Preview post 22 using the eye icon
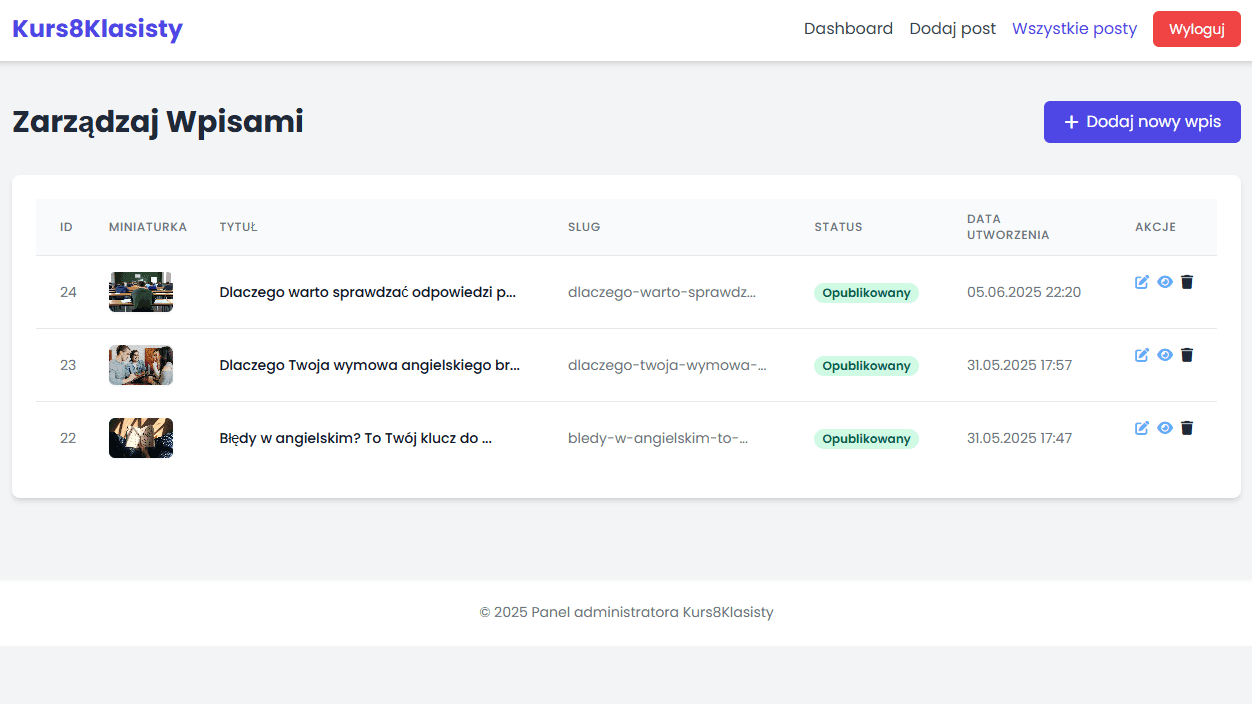This screenshot has width=1252, height=704. pyautogui.click(x=1165, y=428)
